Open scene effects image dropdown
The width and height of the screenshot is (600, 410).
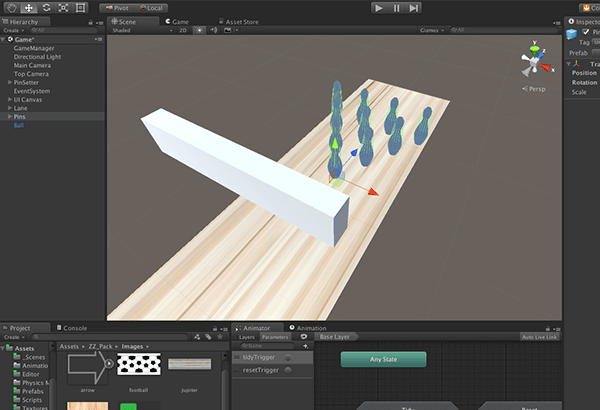[231, 30]
